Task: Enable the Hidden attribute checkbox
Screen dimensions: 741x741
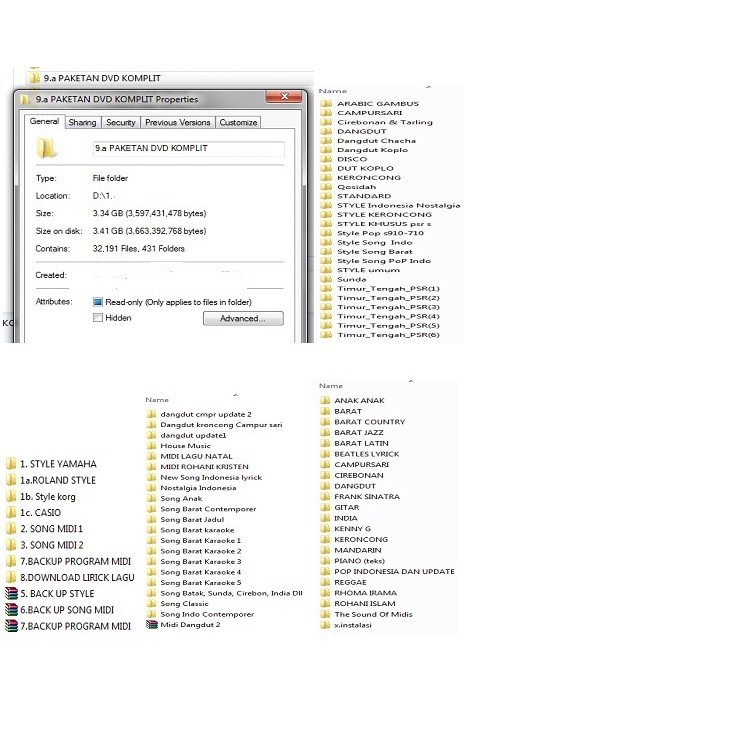Action: pyautogui.click(x=98, y=318)
